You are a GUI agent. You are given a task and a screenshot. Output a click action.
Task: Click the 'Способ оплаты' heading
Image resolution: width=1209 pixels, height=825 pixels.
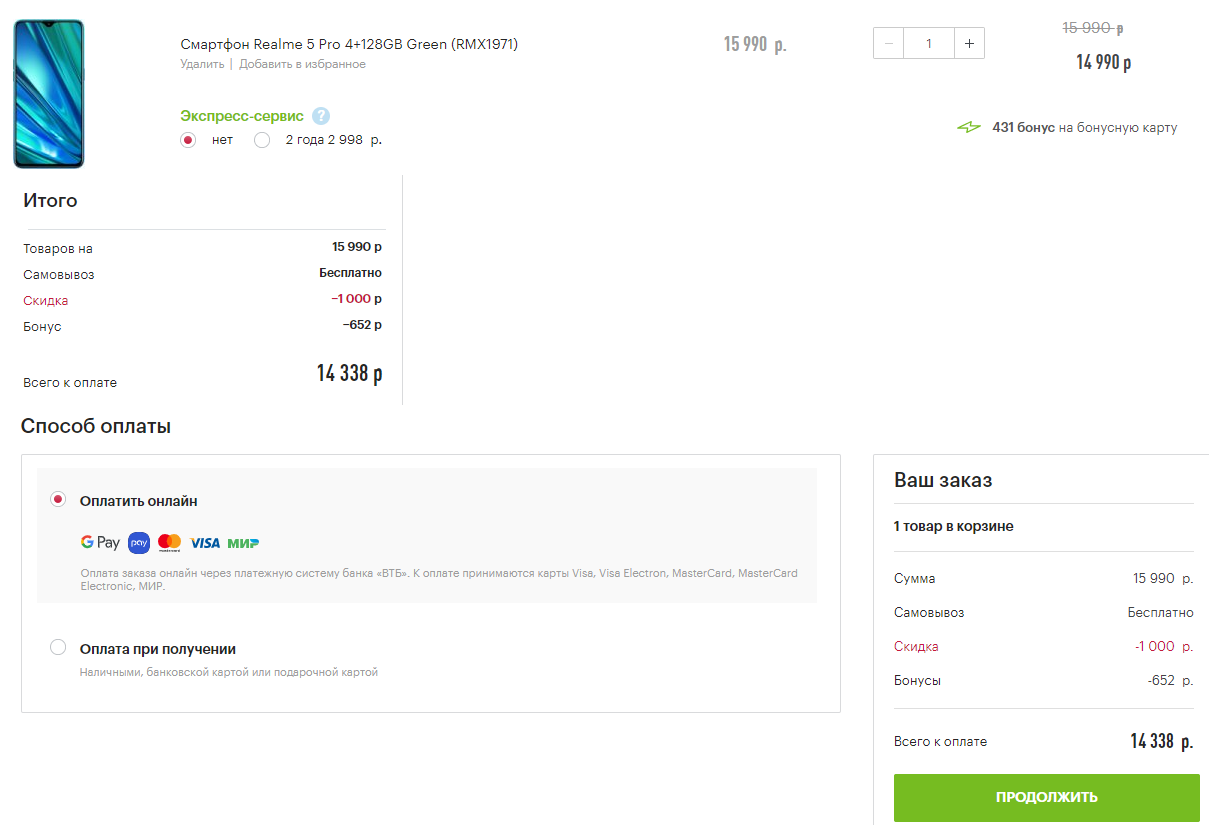tap(96, 426)
